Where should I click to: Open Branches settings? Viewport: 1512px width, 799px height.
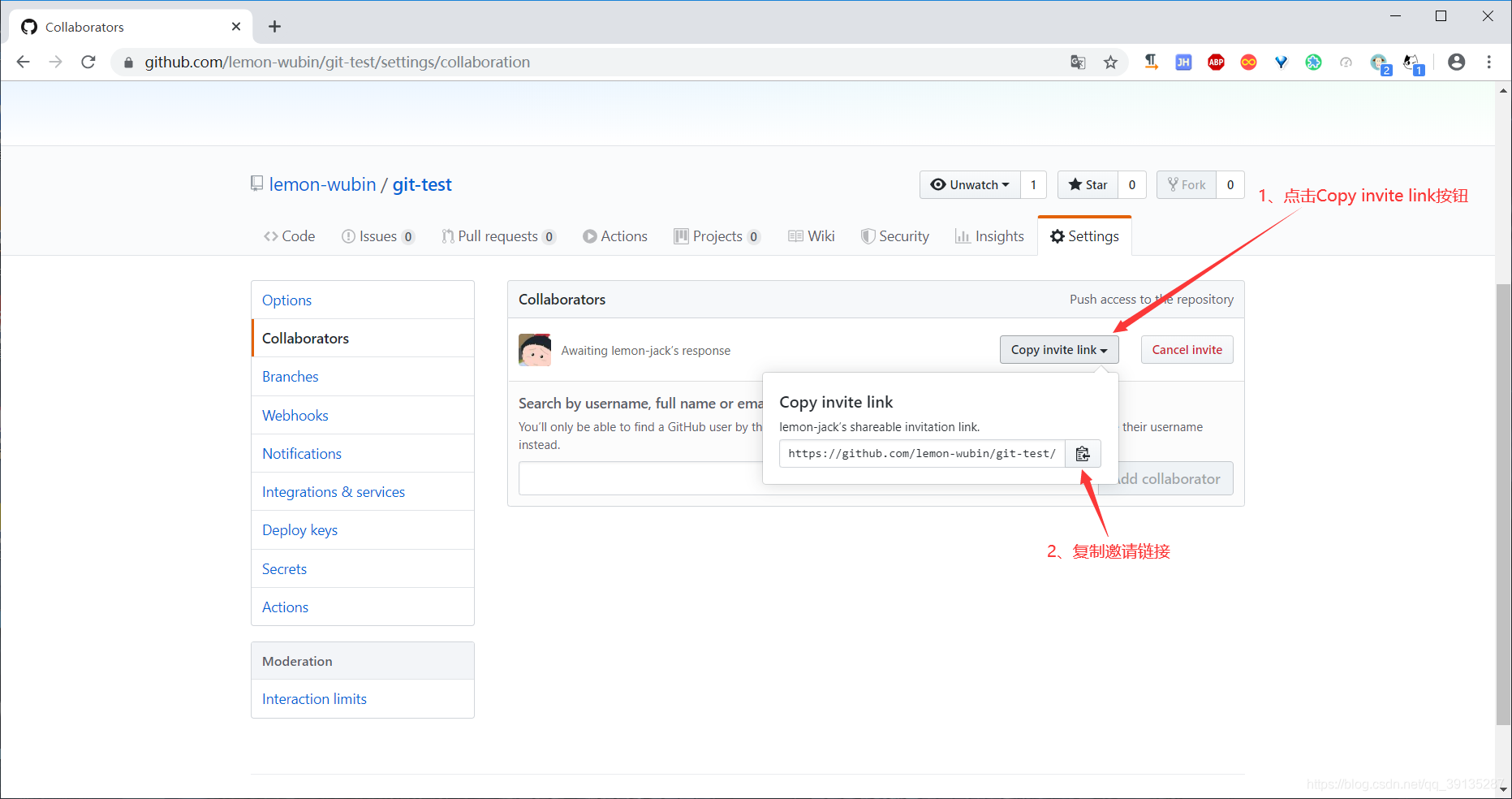tap(363, 377)
